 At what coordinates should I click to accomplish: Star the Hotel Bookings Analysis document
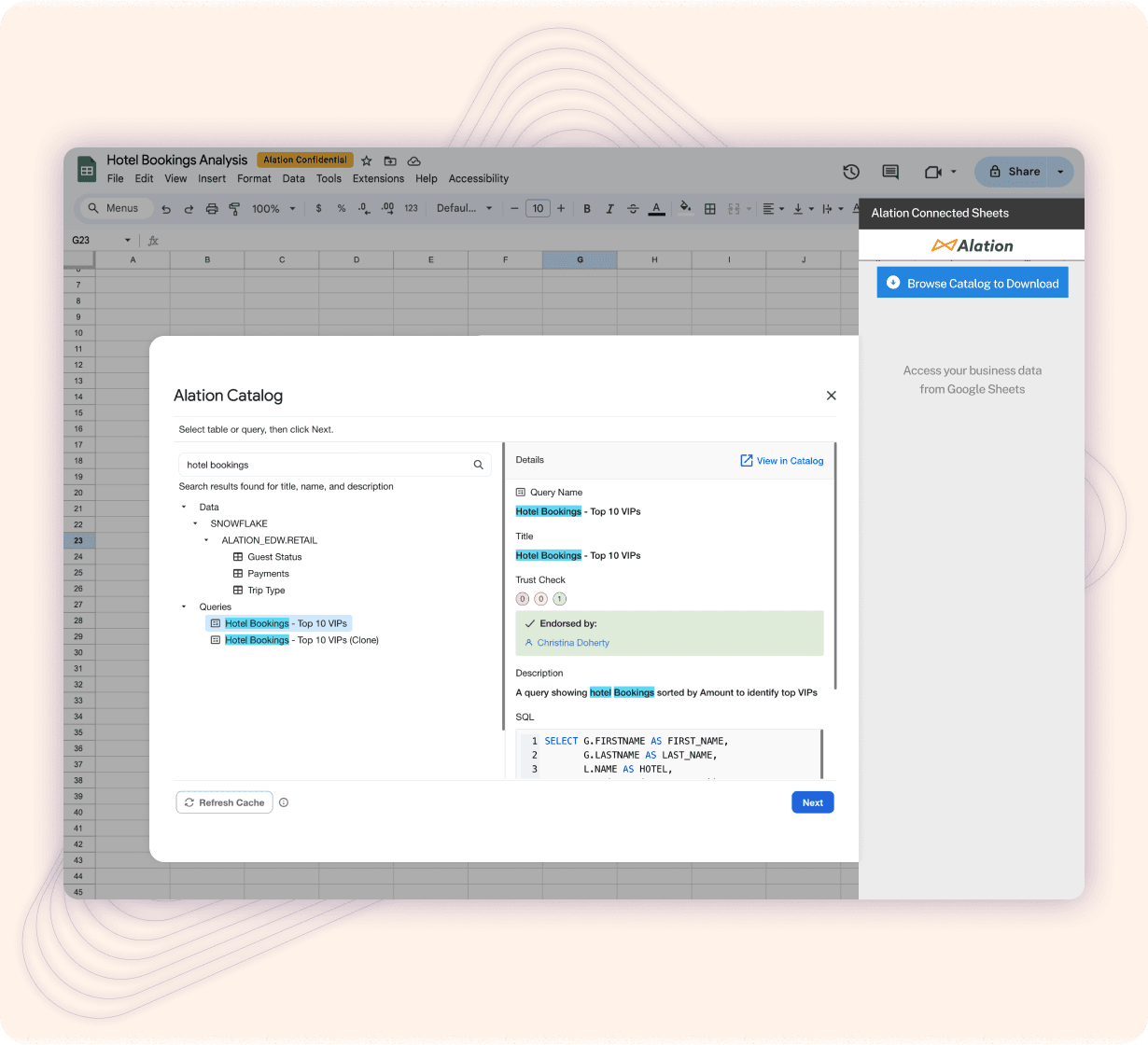(367, 160)
